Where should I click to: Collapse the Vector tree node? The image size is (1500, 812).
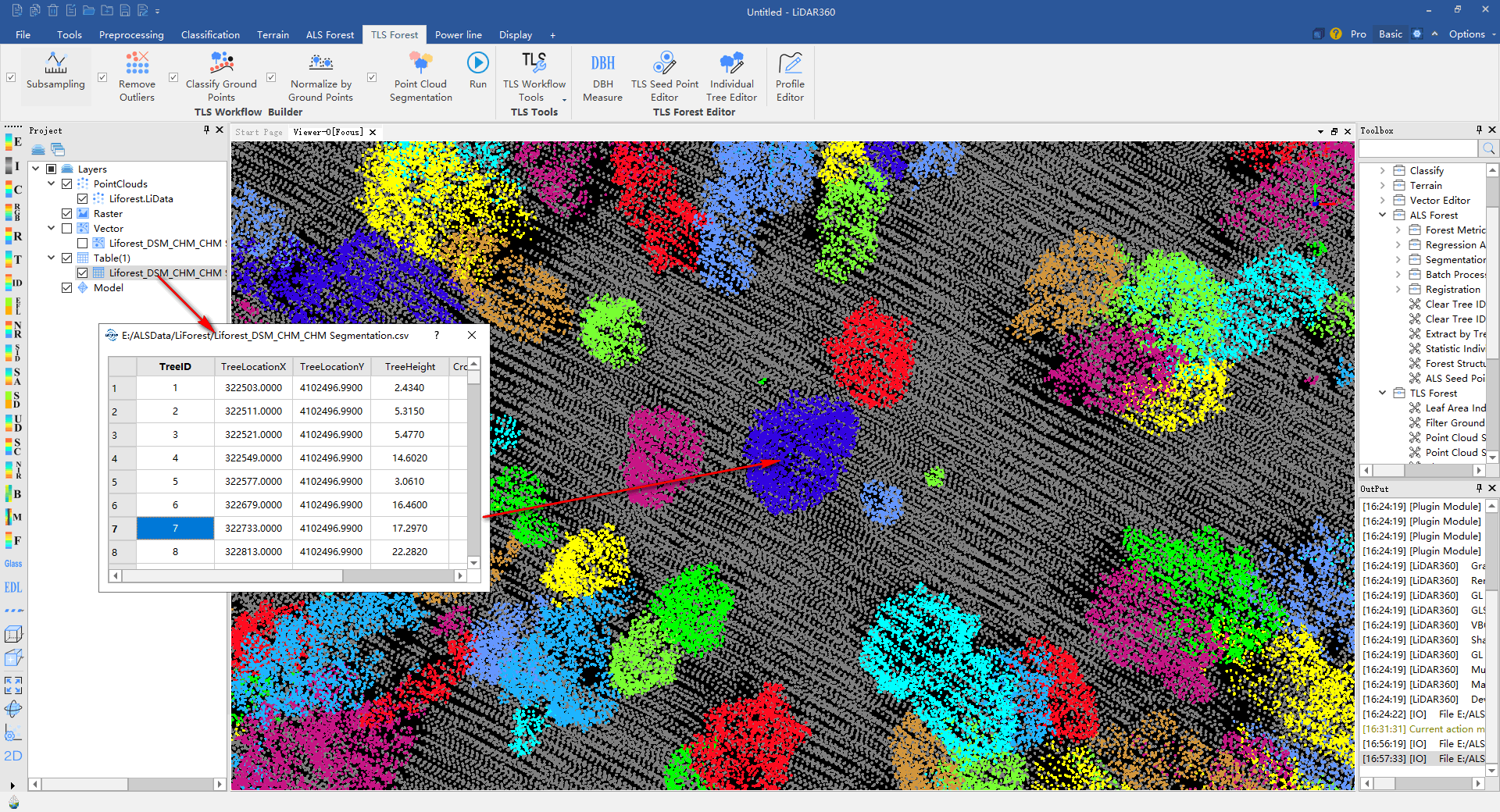tap(52, 228)
